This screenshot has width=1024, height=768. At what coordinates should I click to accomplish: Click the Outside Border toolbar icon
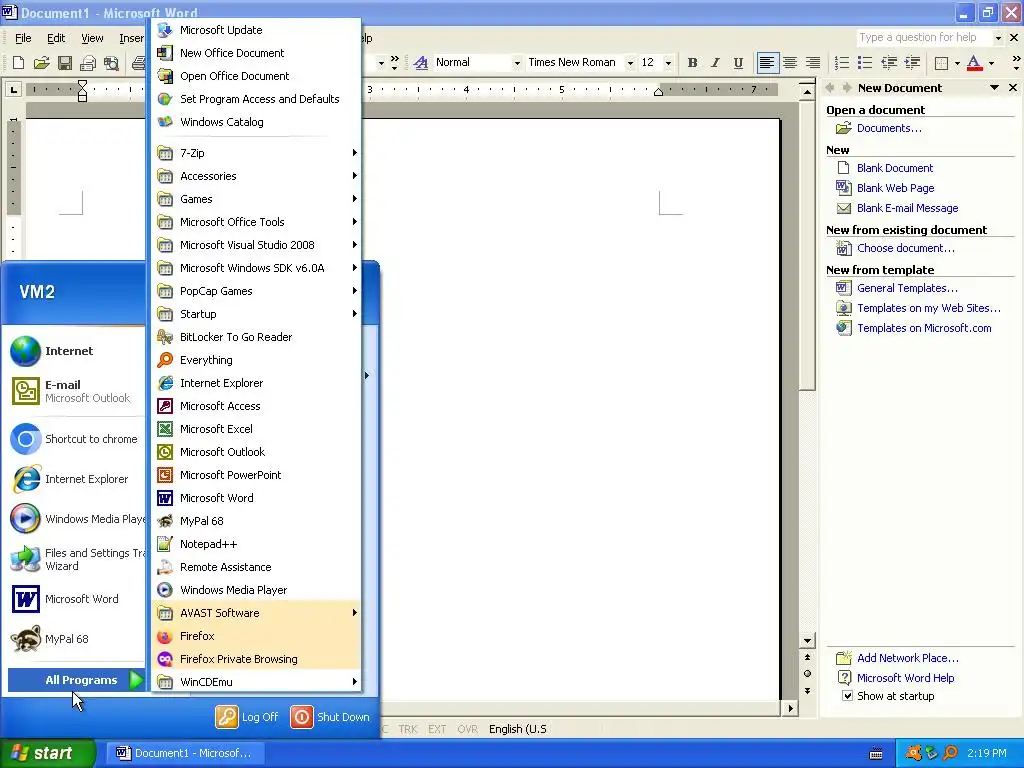tap(941, 63)
